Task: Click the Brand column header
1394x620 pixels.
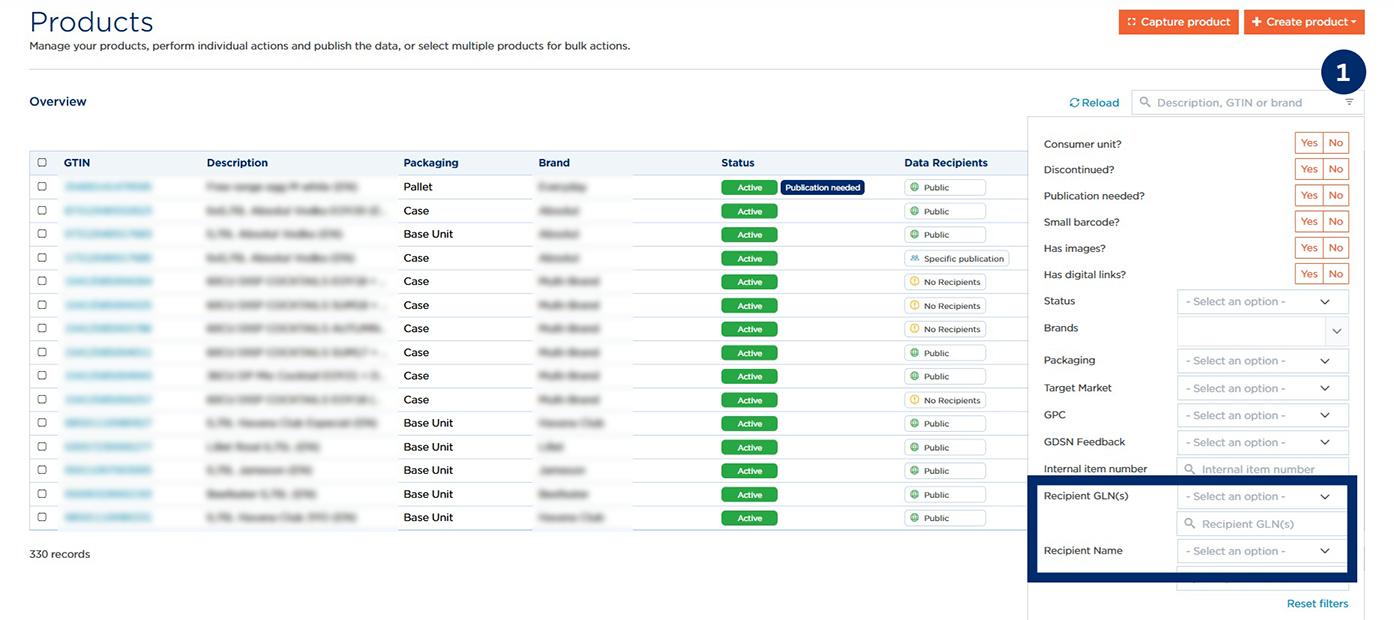Action: pyautogui.click(x=554, y=163)
